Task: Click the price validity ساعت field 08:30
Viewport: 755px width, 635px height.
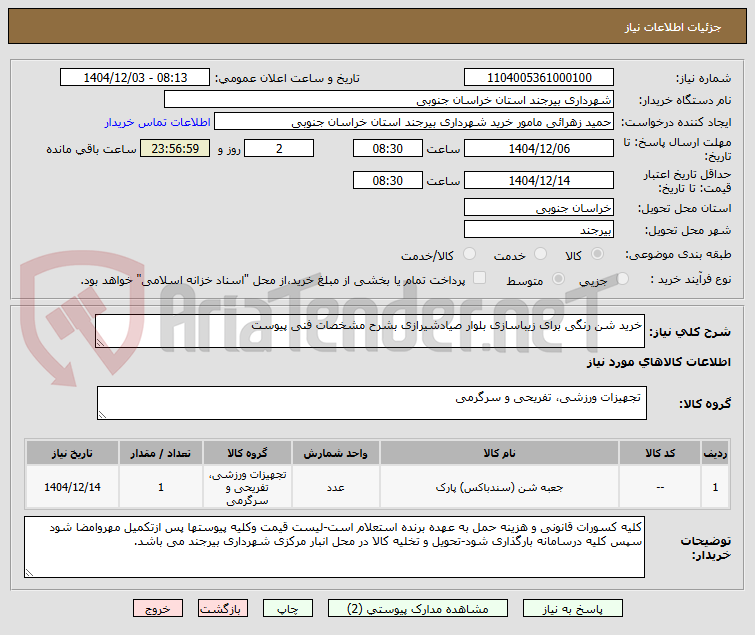Action: (x=388, y=180)
